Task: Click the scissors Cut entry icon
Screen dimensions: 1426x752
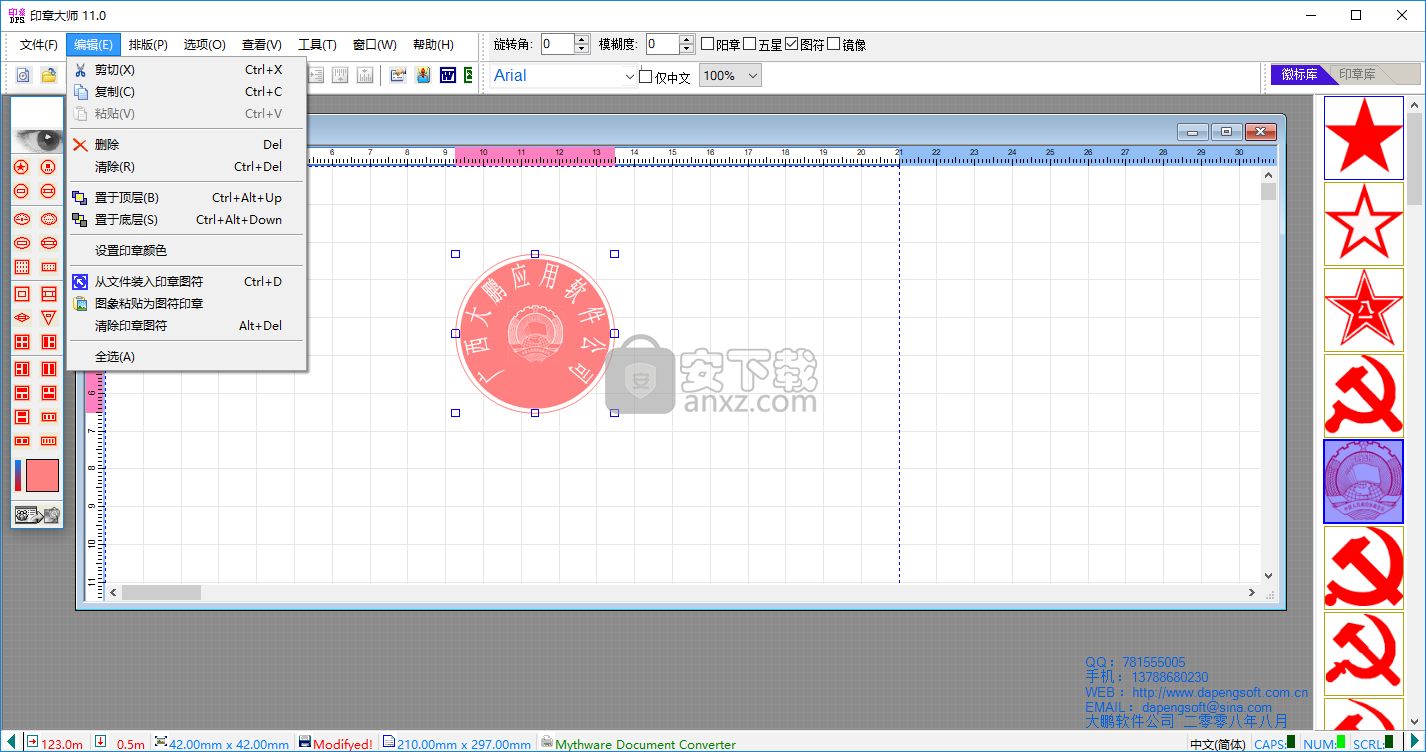Action: point(80,70)
